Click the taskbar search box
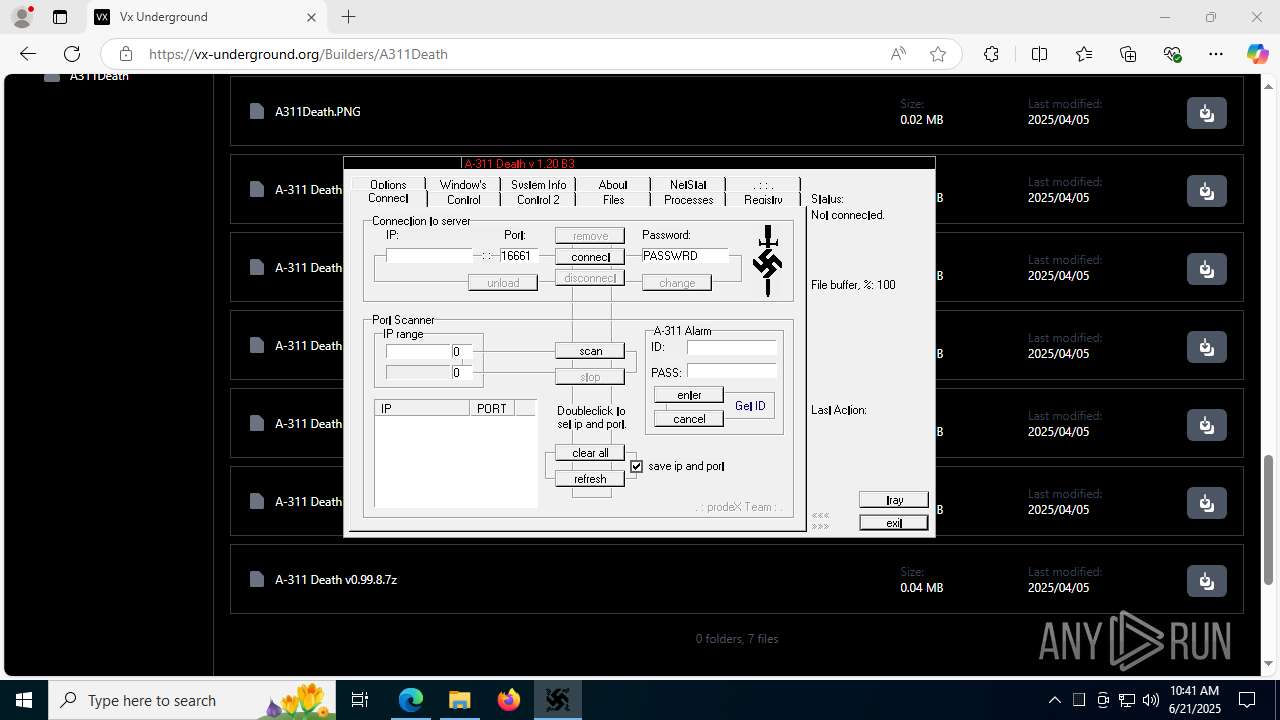The width and height of the screenshot is (1280, 720). click(x=193, y=700)
